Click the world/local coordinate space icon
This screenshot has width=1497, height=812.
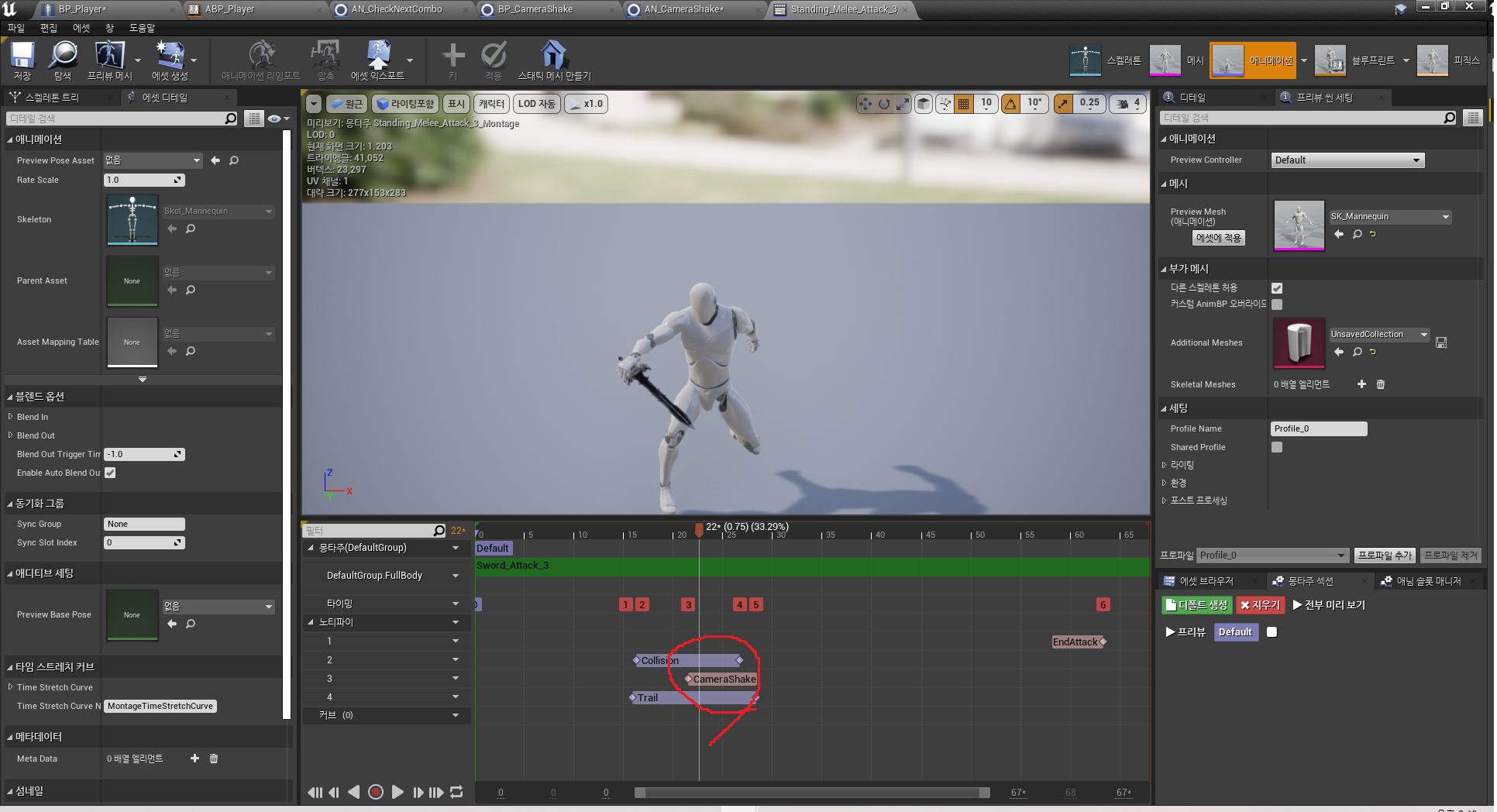point(924,103)
